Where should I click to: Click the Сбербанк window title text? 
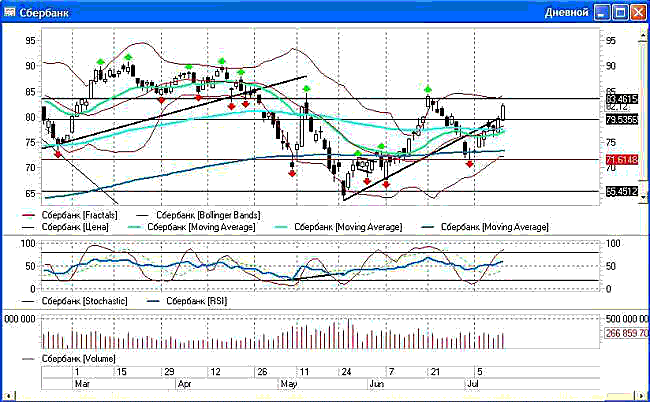[x=44, y=12]
